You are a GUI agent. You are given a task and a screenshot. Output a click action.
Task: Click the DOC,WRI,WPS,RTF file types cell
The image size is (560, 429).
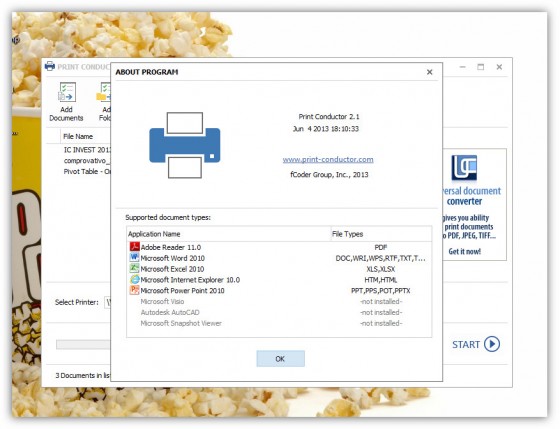tap(381, 258)
